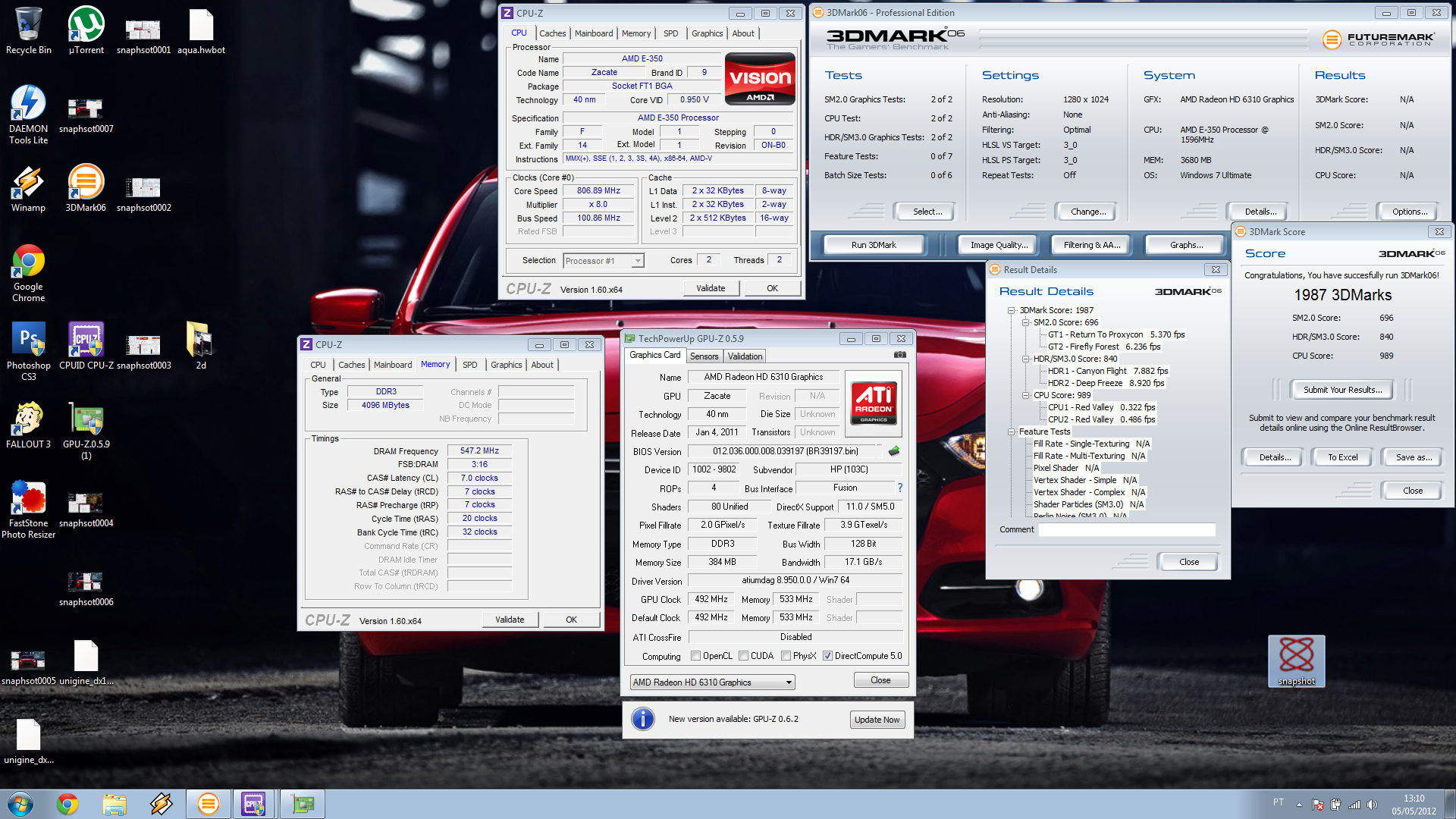Screen dimensions: 1456x819
Task: Click Change... under 3DMark06 Settings
Action: 1087,212
